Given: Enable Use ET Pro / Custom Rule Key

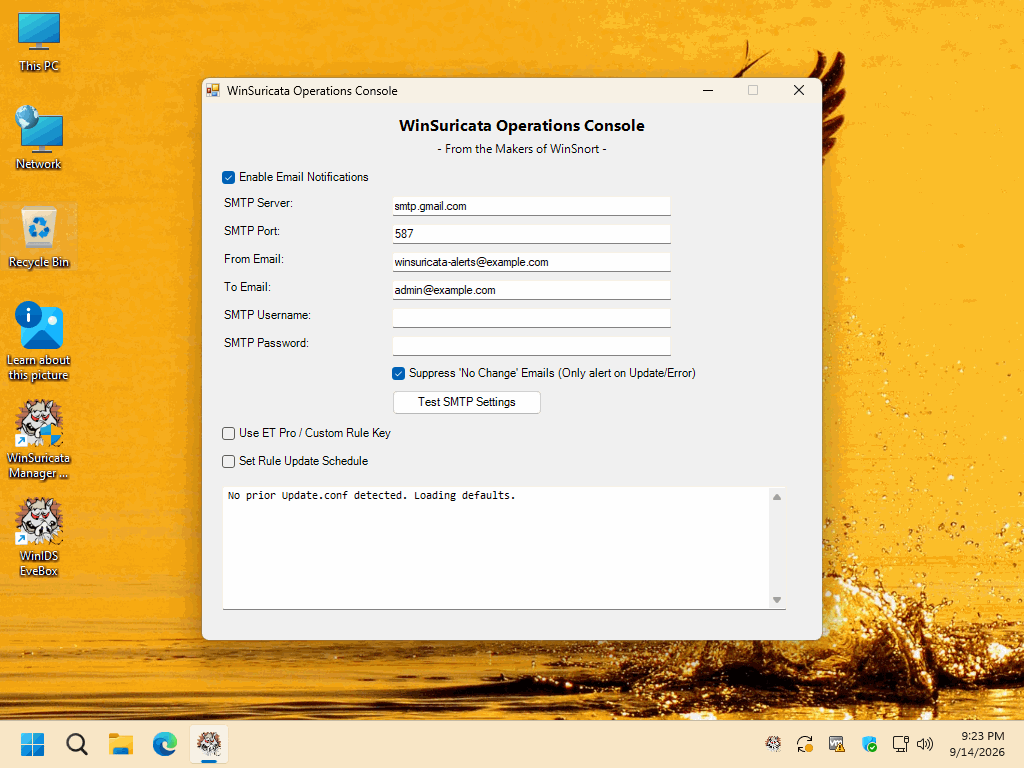Looking at the screenshot, I should [229, 434].
